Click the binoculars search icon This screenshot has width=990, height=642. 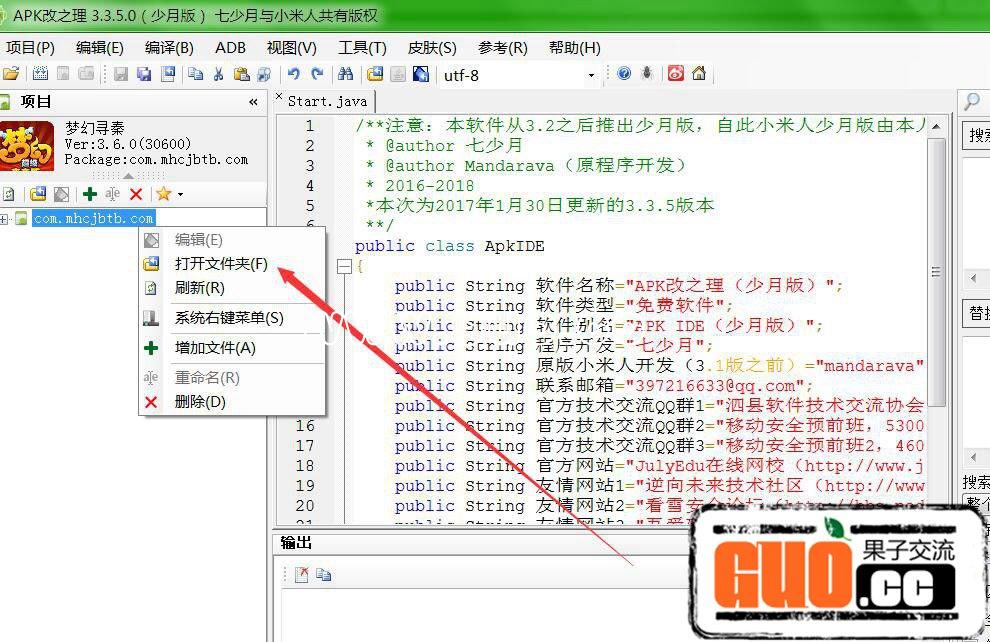pyautogui.click(x=345, y=74)
